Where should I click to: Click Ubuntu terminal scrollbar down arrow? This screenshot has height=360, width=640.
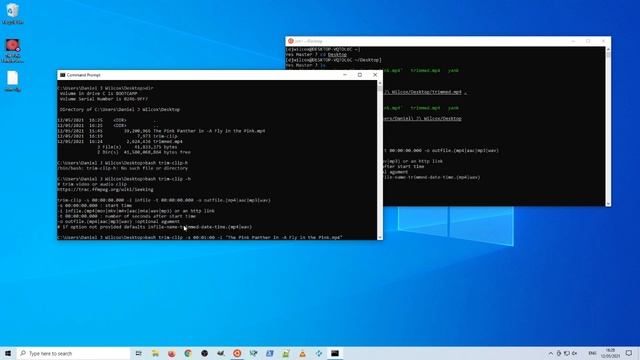(x=608, y=203)
